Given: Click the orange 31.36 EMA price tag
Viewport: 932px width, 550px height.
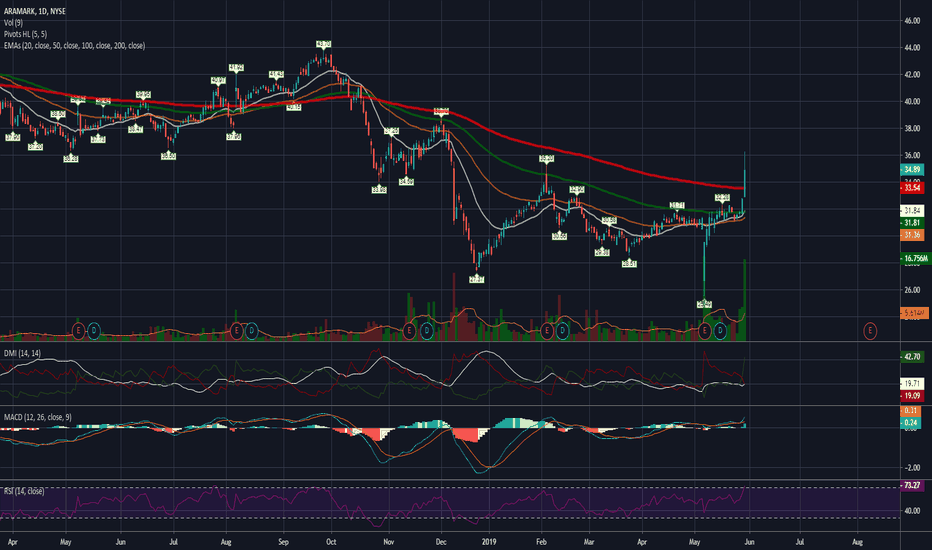Looking at the screenshot, I should coord(912,235).
